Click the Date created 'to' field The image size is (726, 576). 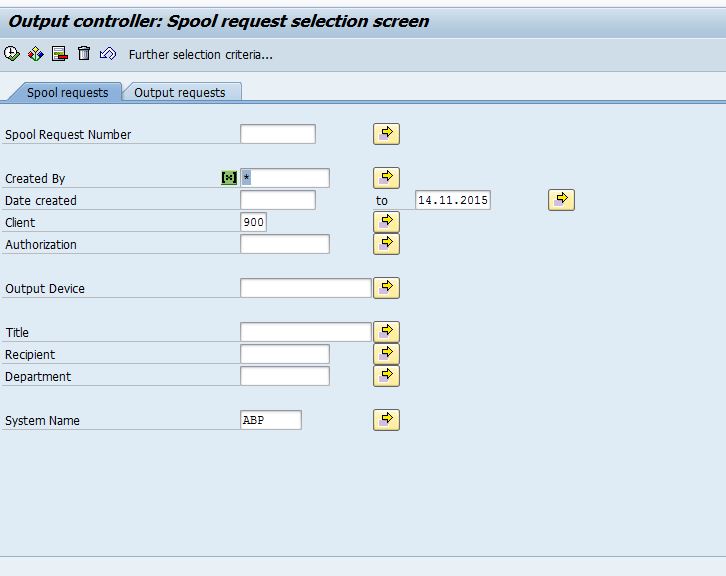[x=452, y=200]
